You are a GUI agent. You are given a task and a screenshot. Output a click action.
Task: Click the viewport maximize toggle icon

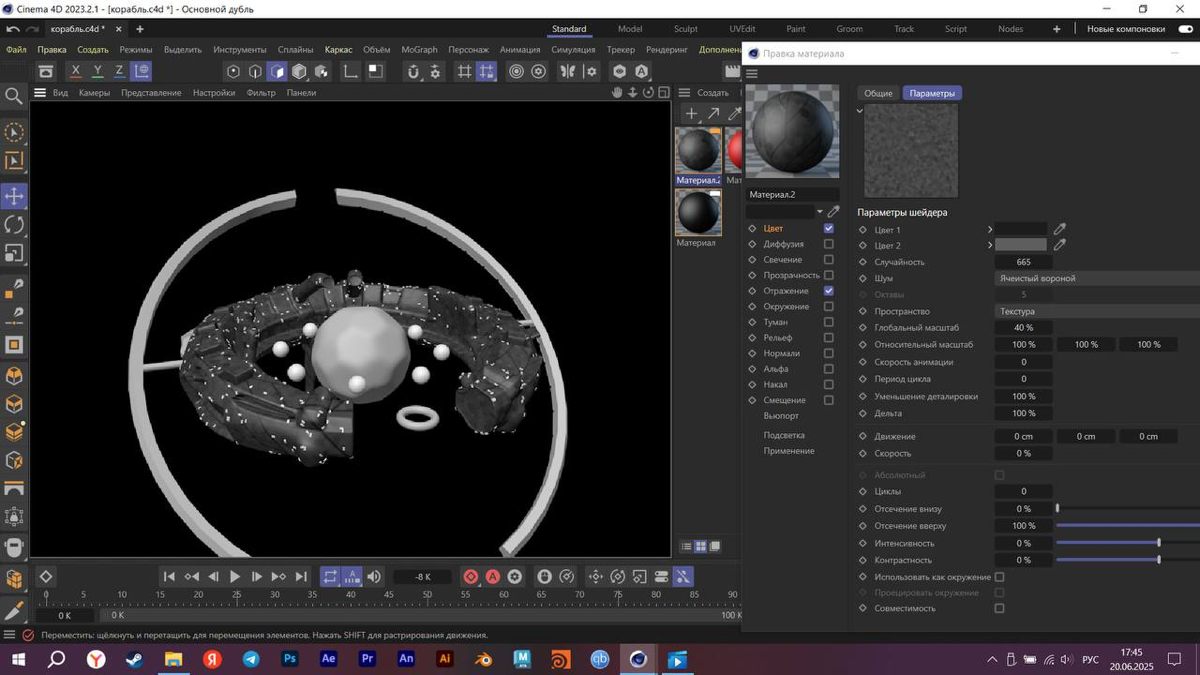point(663,92)
